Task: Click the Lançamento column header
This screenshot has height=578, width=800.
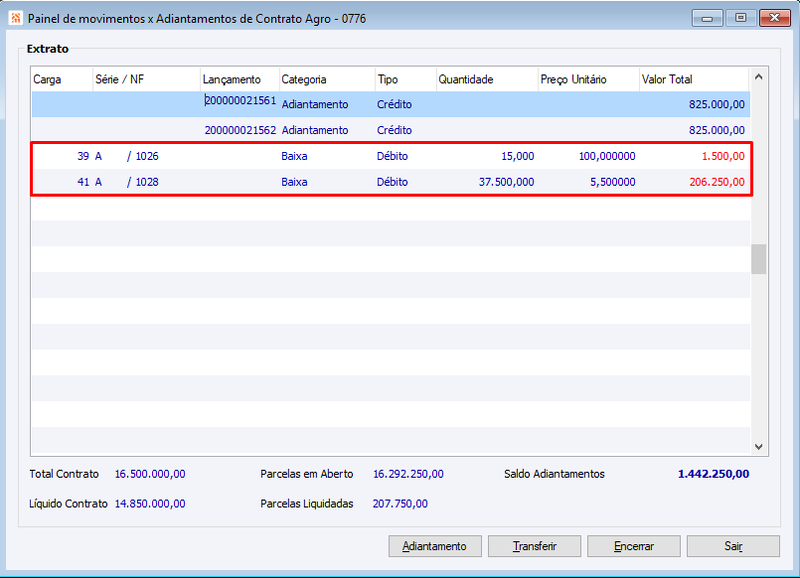Action: tap(240, 80)
